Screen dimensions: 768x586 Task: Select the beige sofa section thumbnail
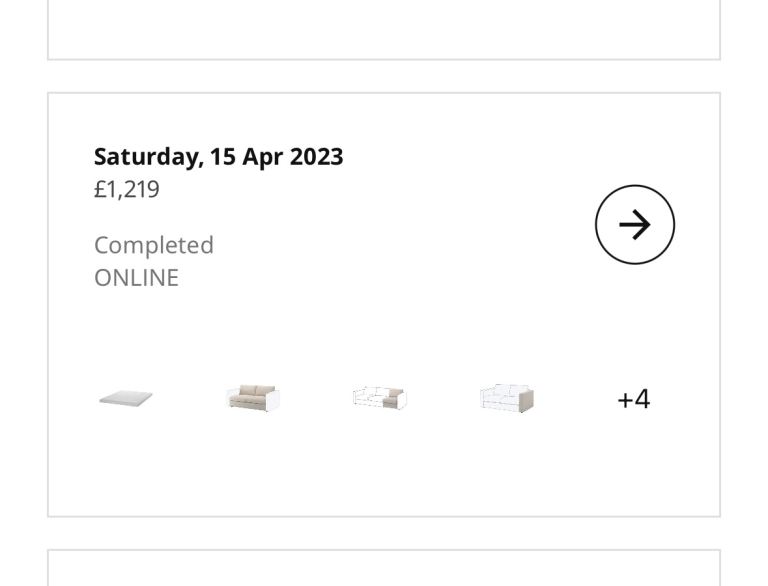[253, 399]
